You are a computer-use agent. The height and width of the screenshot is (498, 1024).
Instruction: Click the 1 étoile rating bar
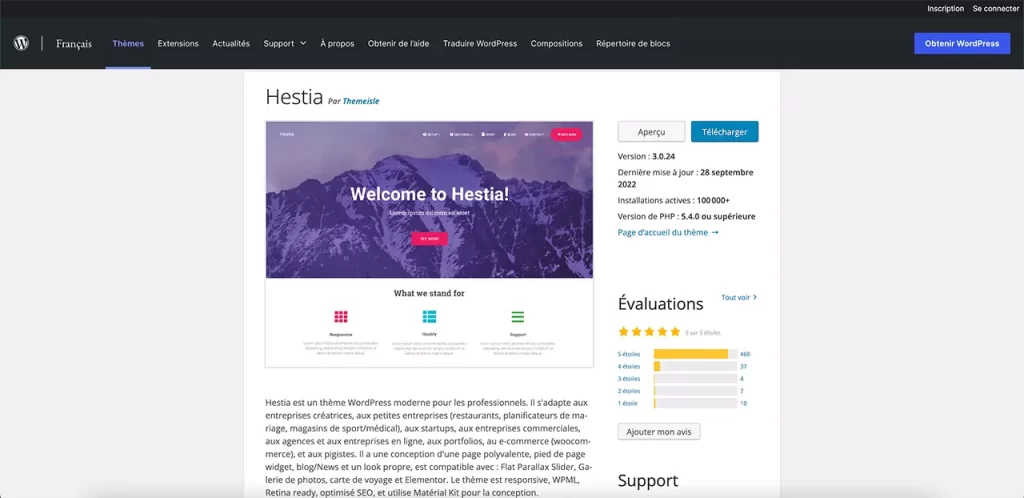pos(696,403)
